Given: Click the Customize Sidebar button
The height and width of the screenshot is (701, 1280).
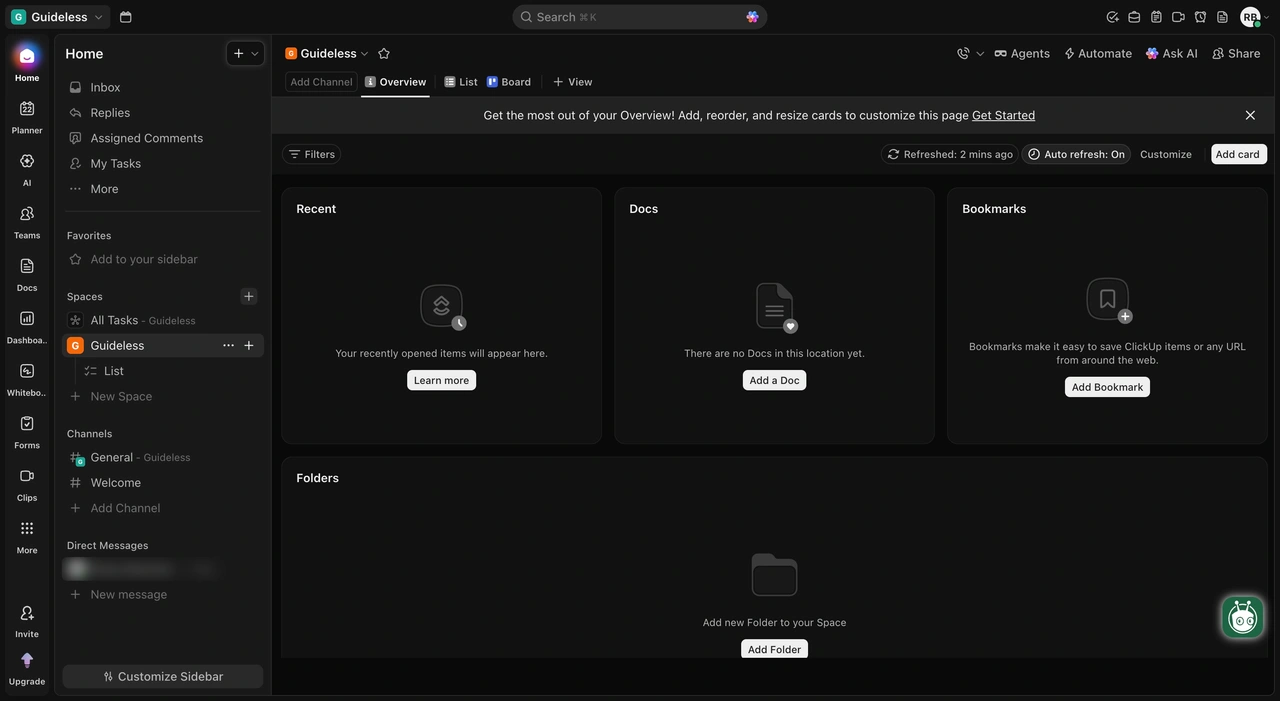Looking at the screenshot, I should 163,676.
